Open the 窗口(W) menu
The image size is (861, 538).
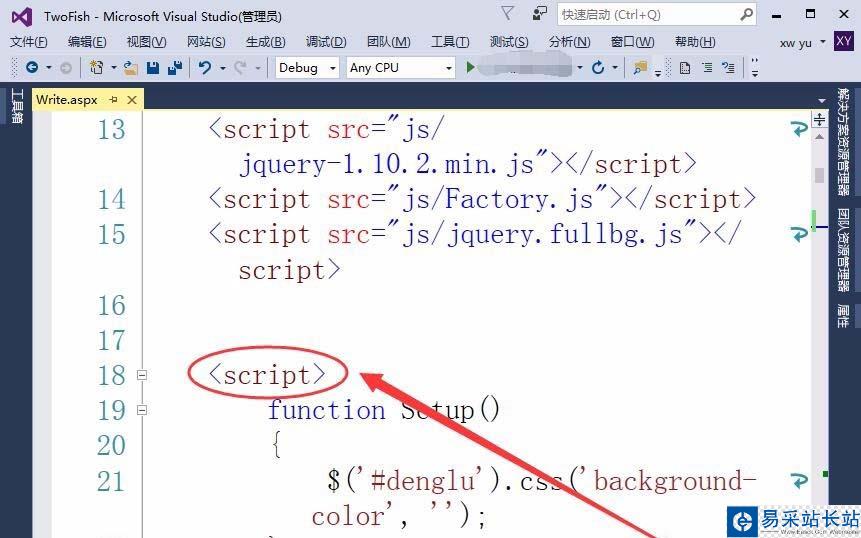tap(632, 42)
